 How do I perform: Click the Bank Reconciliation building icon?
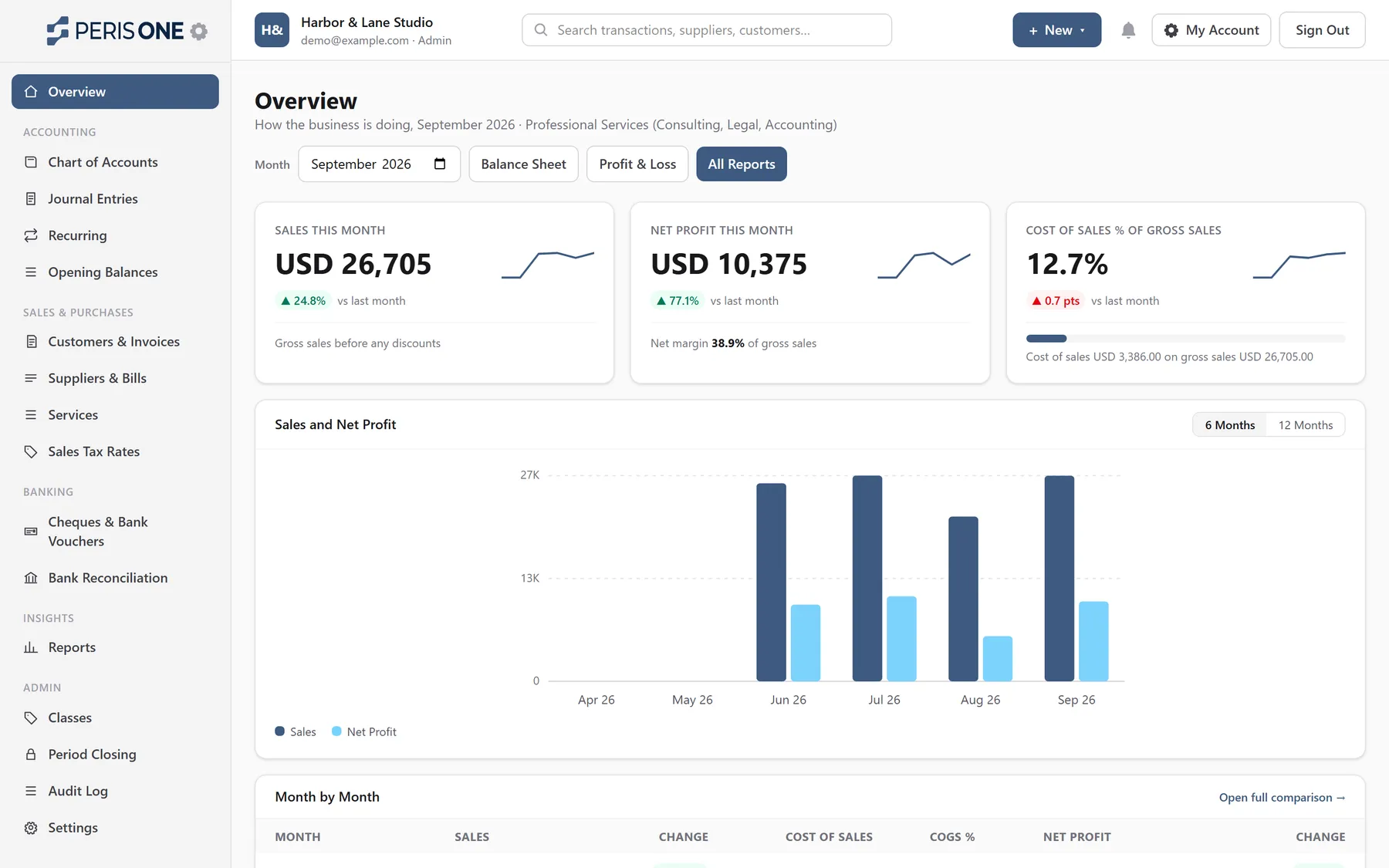pyautogui.click(x=31, y=578)
